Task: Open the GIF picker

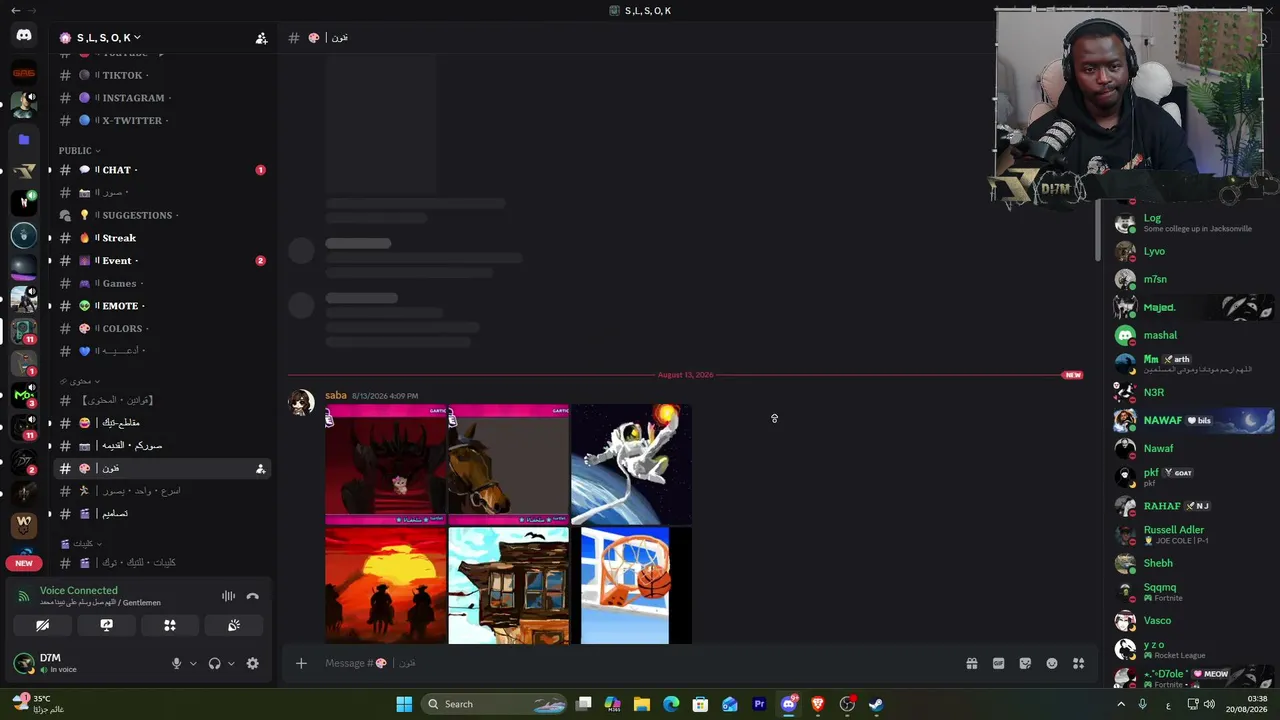Action: [998, 663]
